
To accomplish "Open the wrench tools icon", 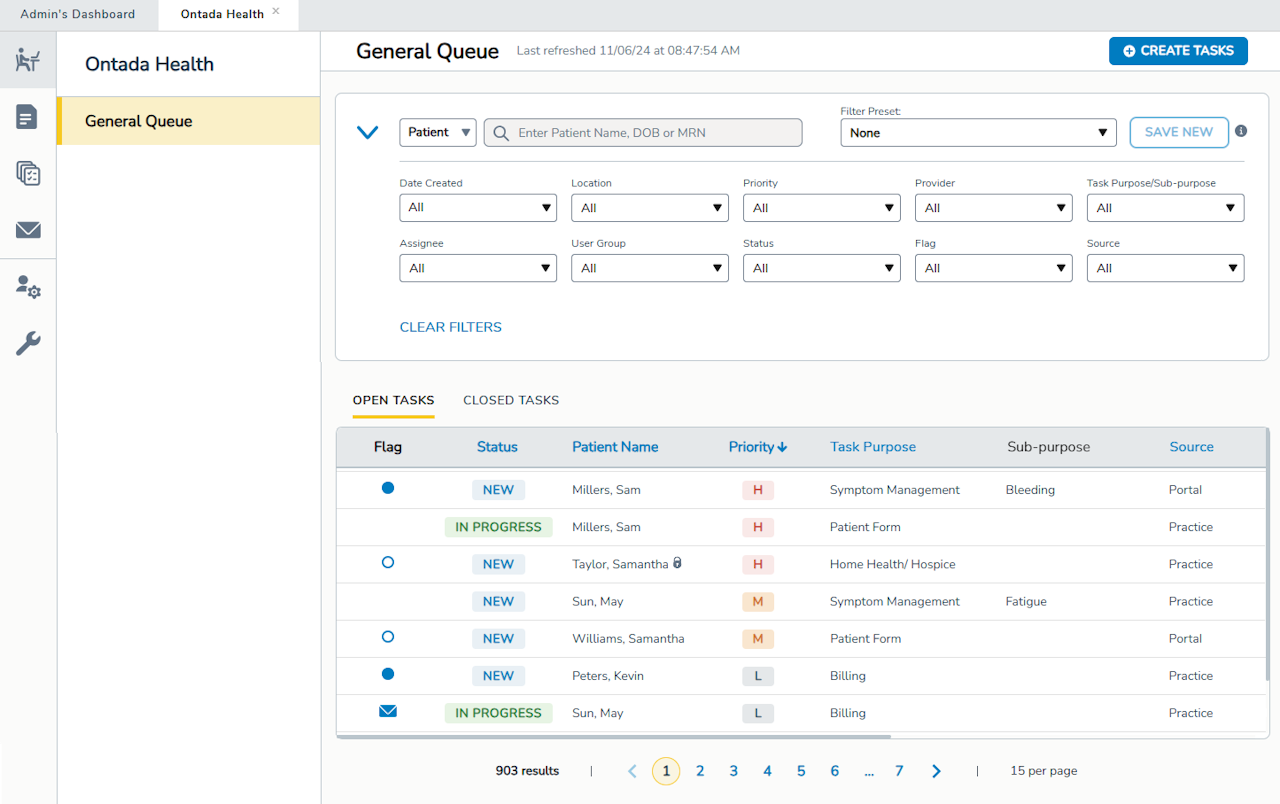I will (x=28, y=344).
